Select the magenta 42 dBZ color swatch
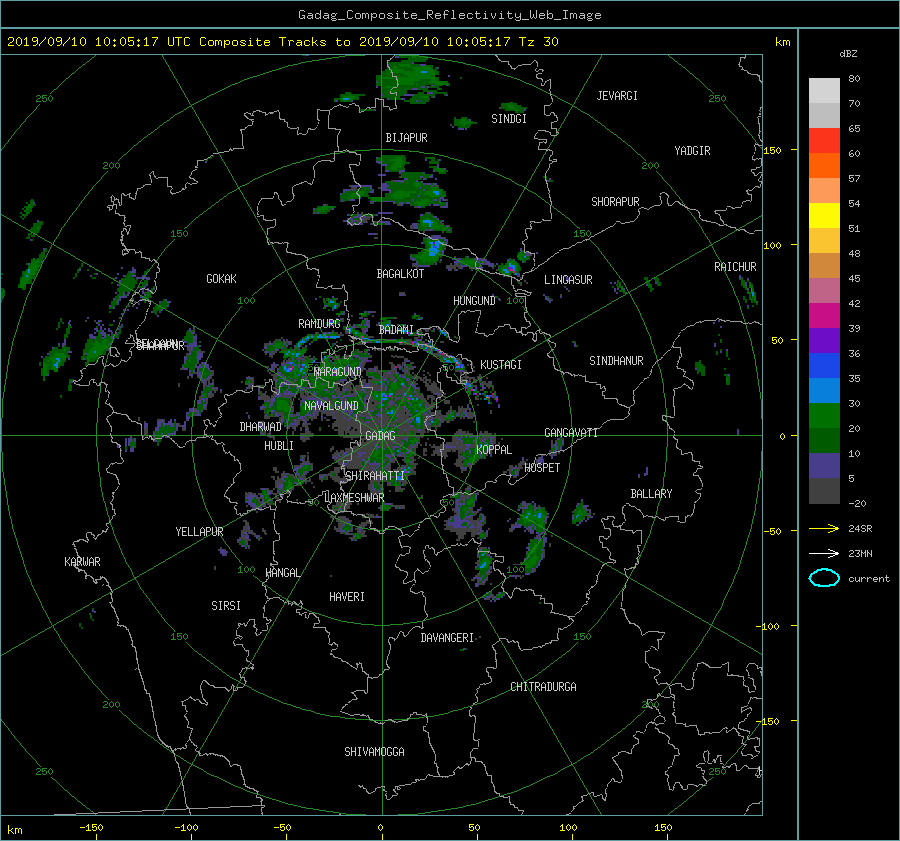 [x=824, y=315]
